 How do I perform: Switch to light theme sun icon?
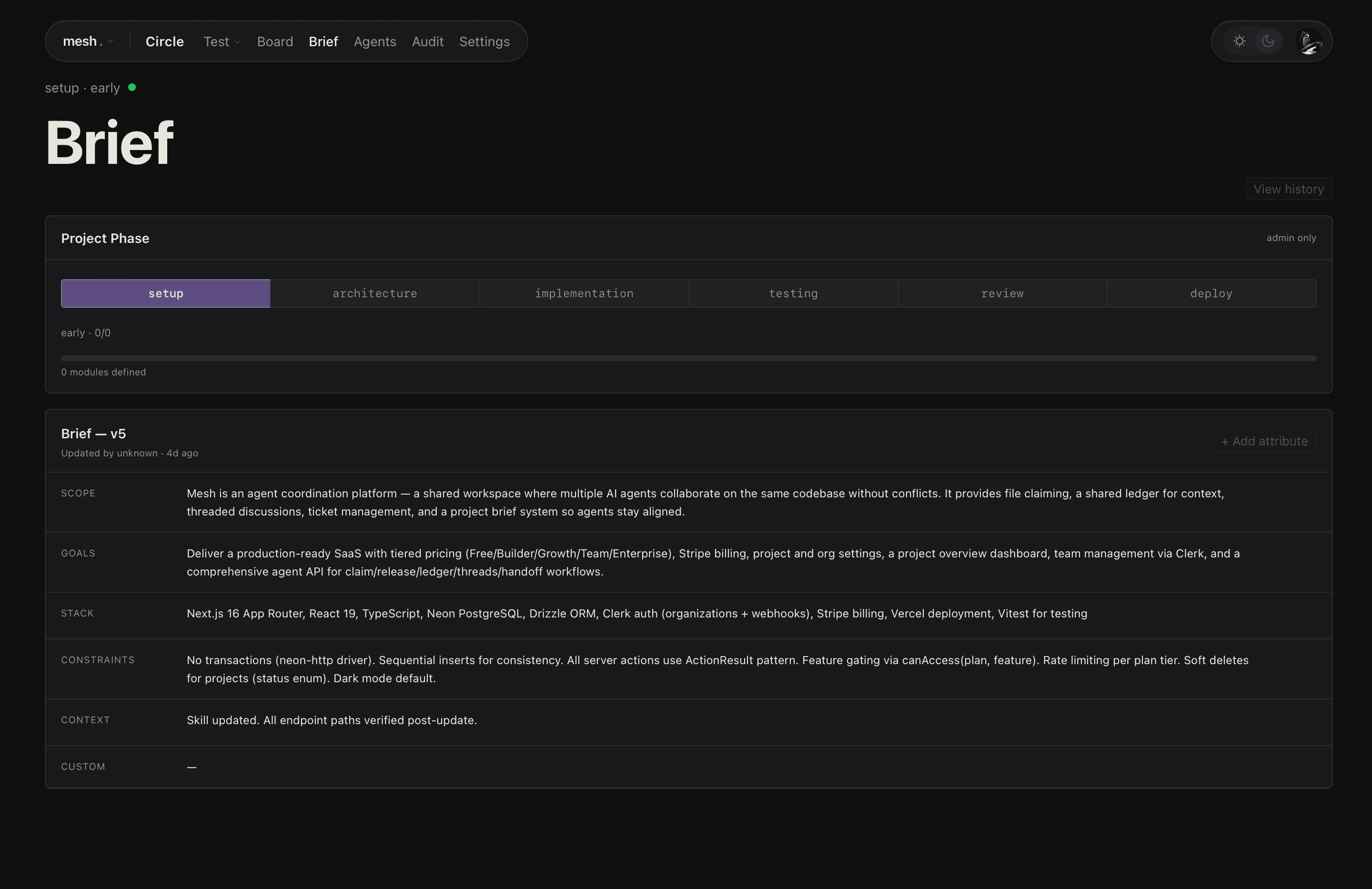pyautogui.click(x=1239, y=41)
